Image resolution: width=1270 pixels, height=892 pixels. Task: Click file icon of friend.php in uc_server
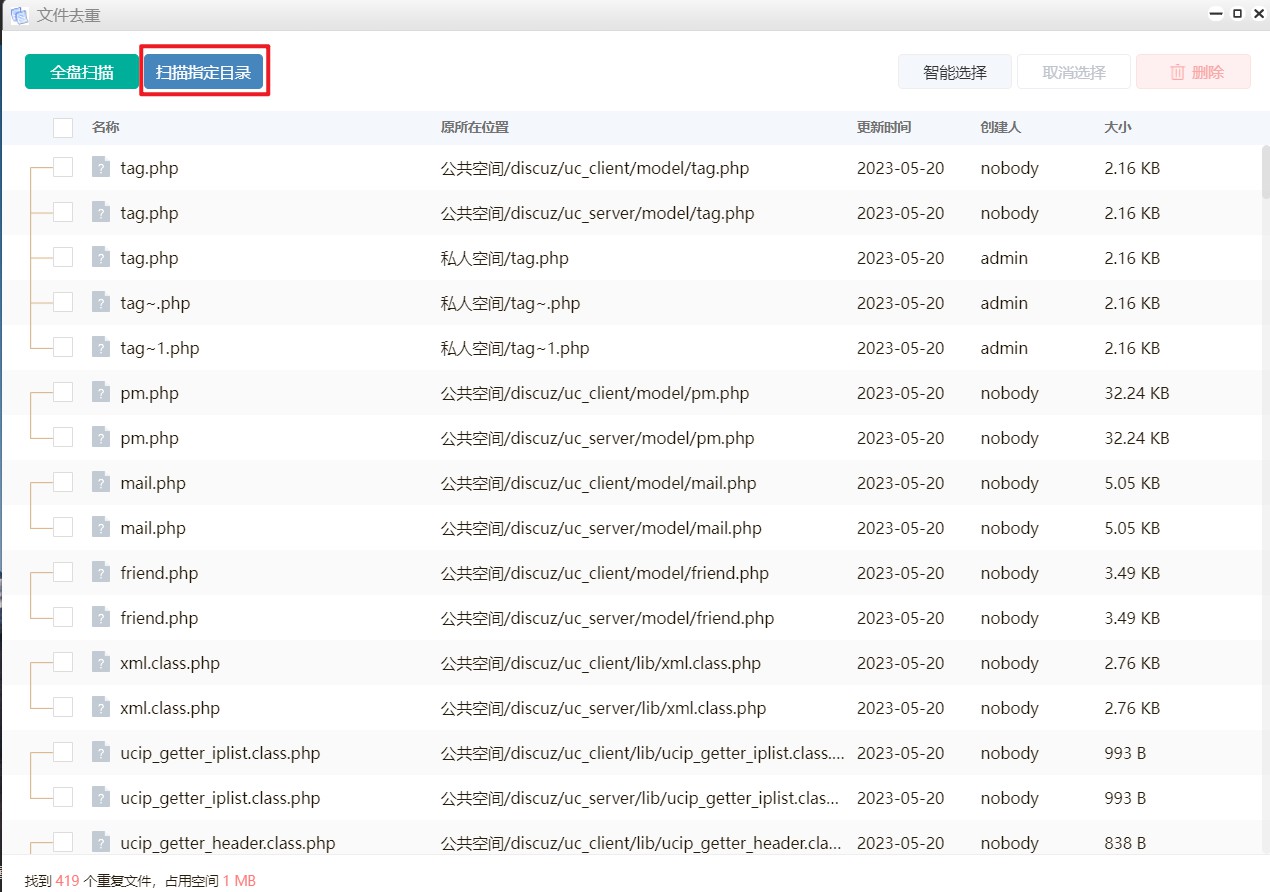[100, 617]
